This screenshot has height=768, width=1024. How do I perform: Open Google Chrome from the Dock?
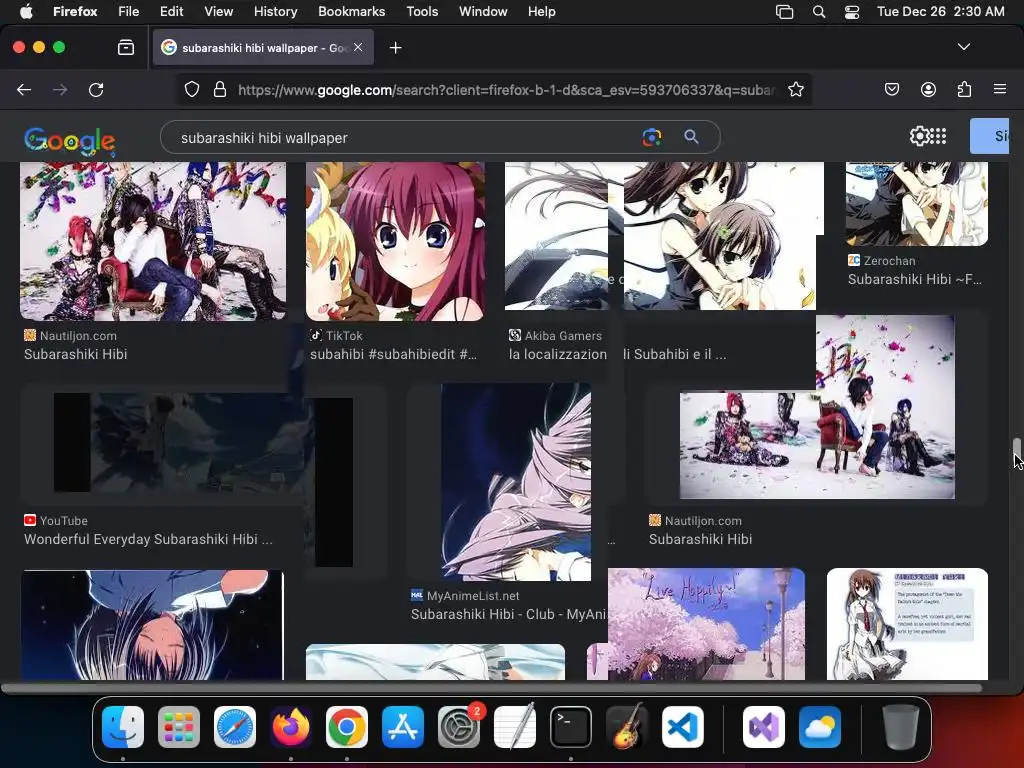pos(347,726)
